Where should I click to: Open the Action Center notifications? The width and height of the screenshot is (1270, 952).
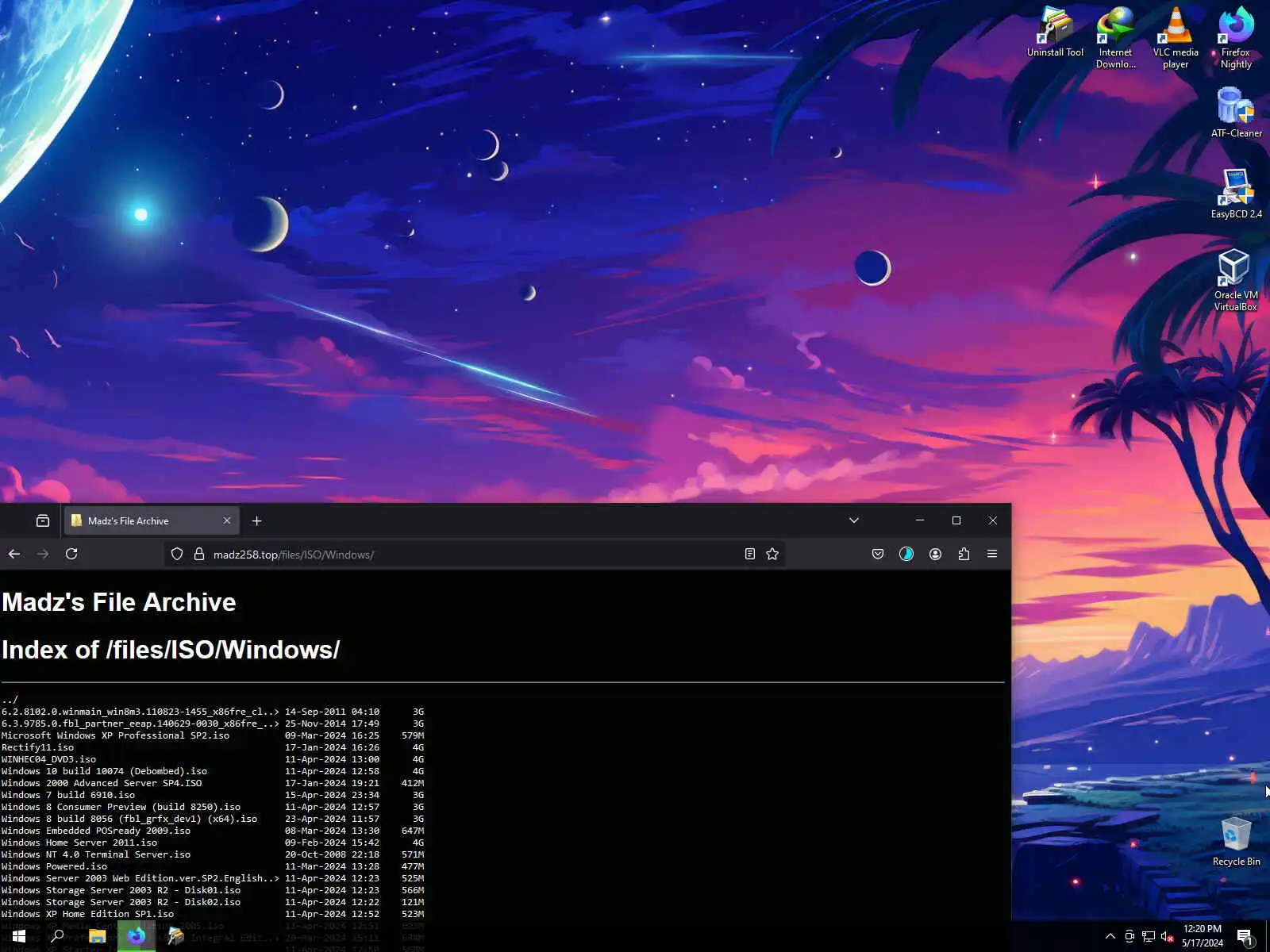pyautogui.click(x=1245, y=936)
